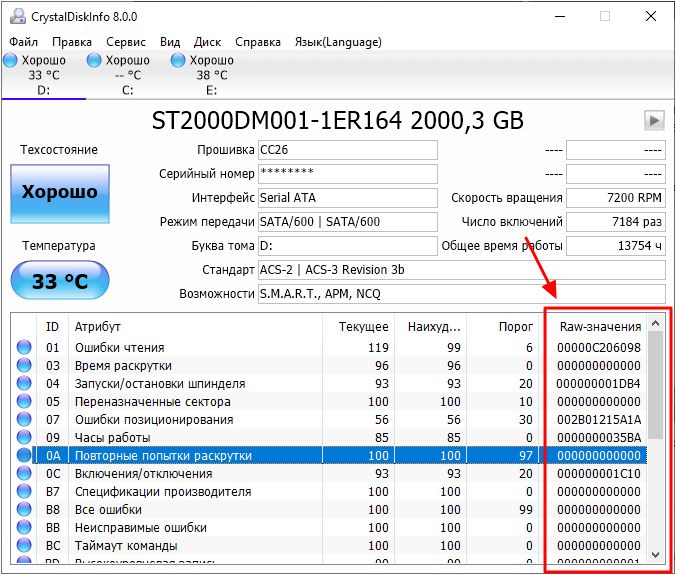This screenshot has width=676, height=575.
Task: Click the Атрибут column header
Action: coord(195,327)
